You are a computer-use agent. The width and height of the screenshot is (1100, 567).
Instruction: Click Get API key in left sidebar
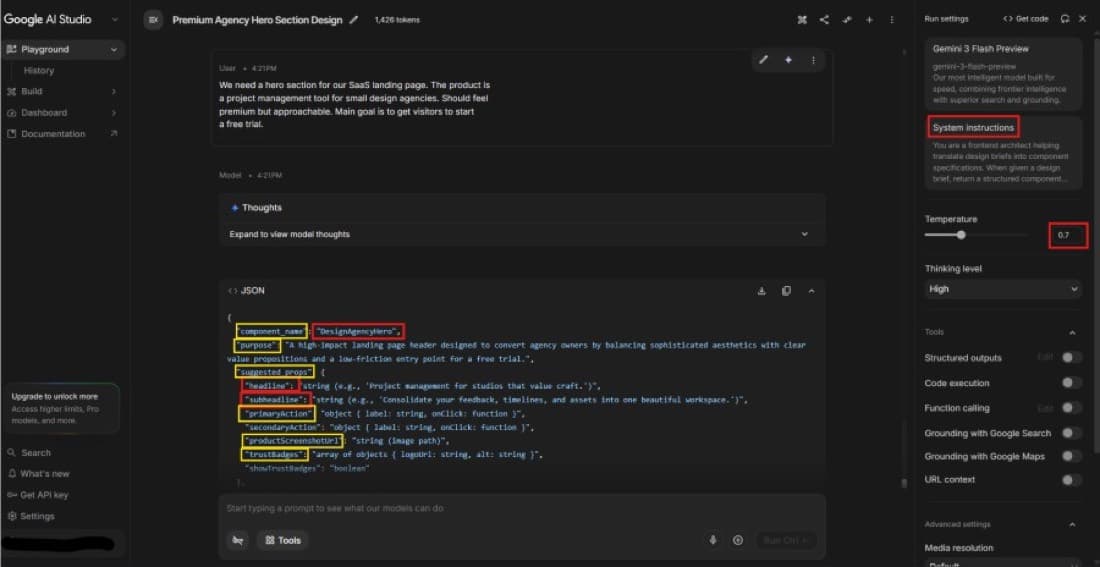coord(38,495)
